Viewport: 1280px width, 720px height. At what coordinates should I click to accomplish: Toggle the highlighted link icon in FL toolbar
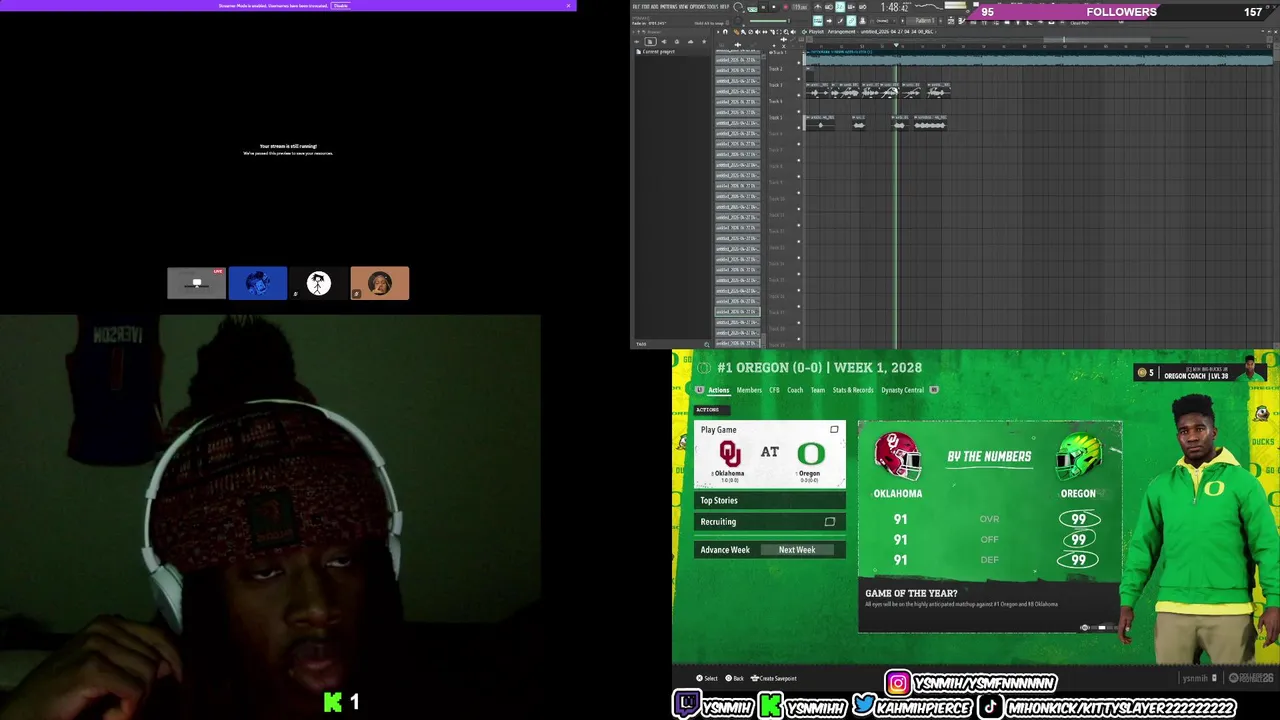pyautogui.click(x=851, y=21)
